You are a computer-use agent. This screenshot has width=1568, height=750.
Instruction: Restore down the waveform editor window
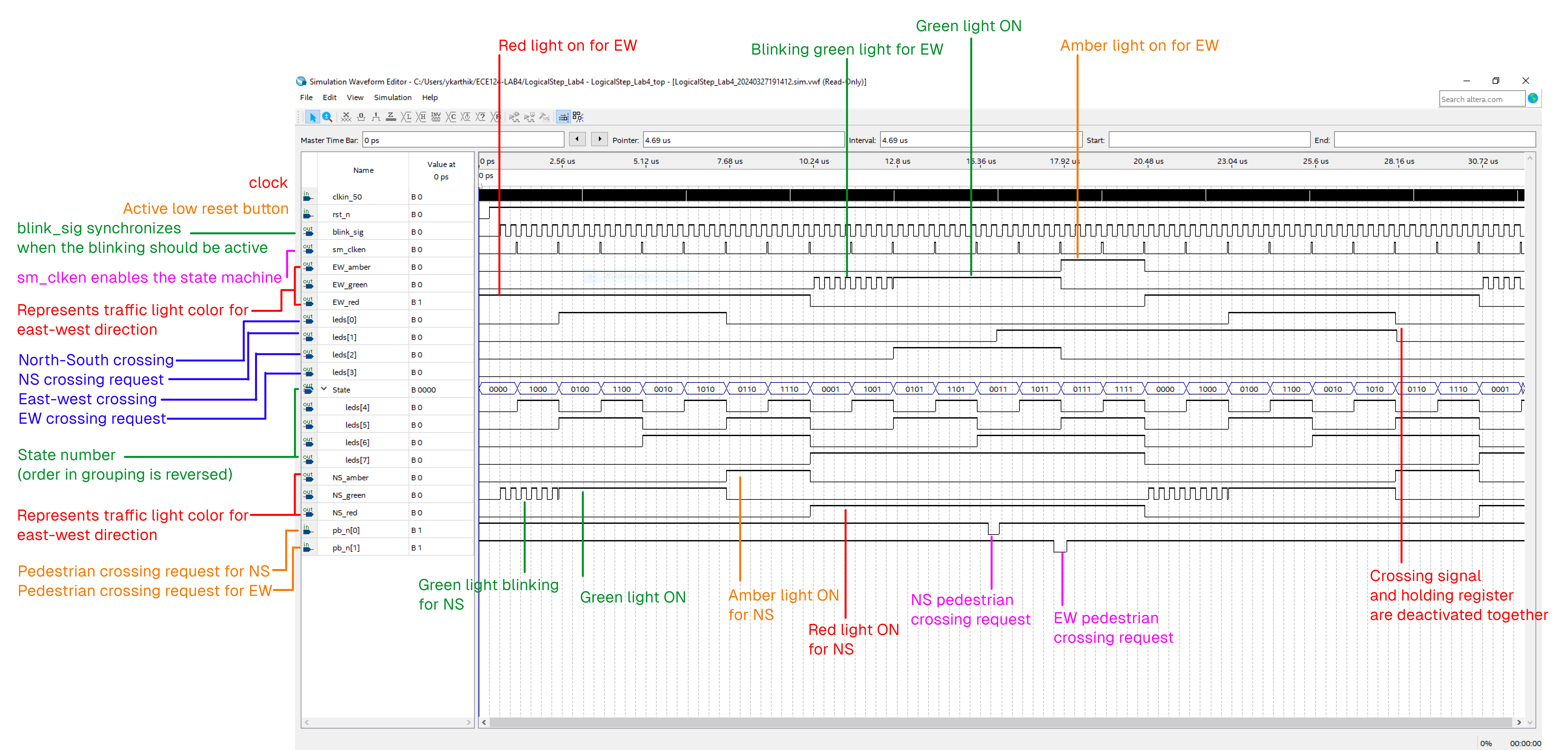[1495, 80]
